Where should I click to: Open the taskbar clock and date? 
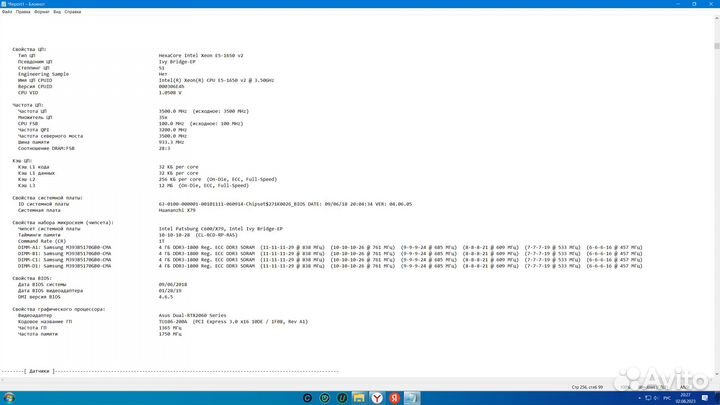pos(685,398)
